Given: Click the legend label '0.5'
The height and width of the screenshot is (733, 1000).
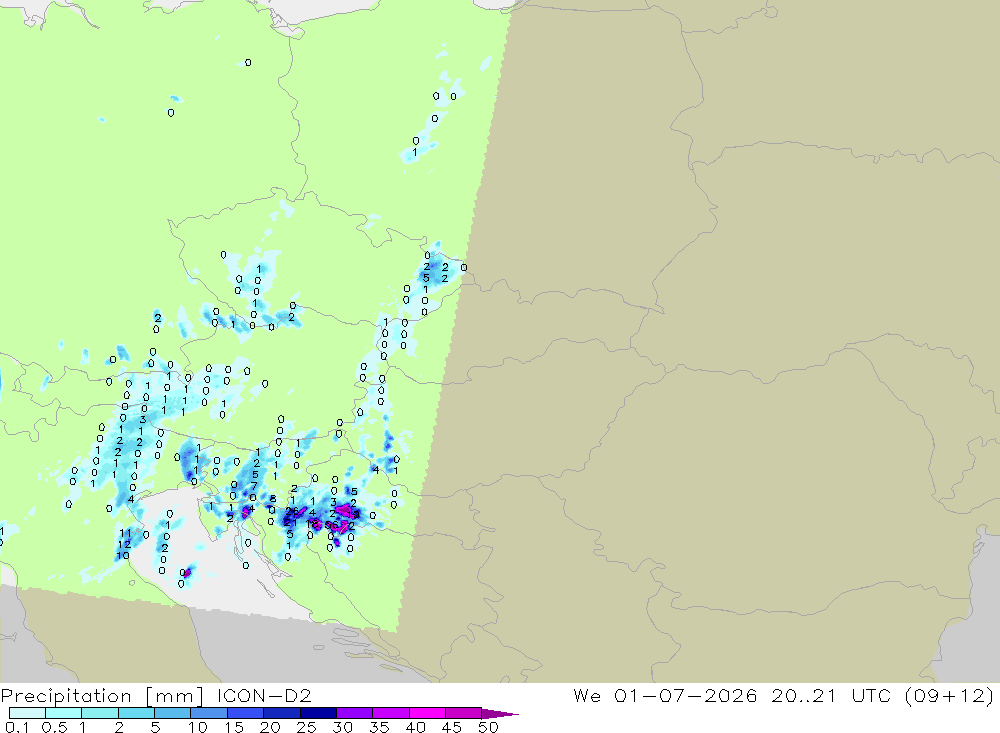Looking at the screenshot, I should pyautogui.click(x=54, y=727).
